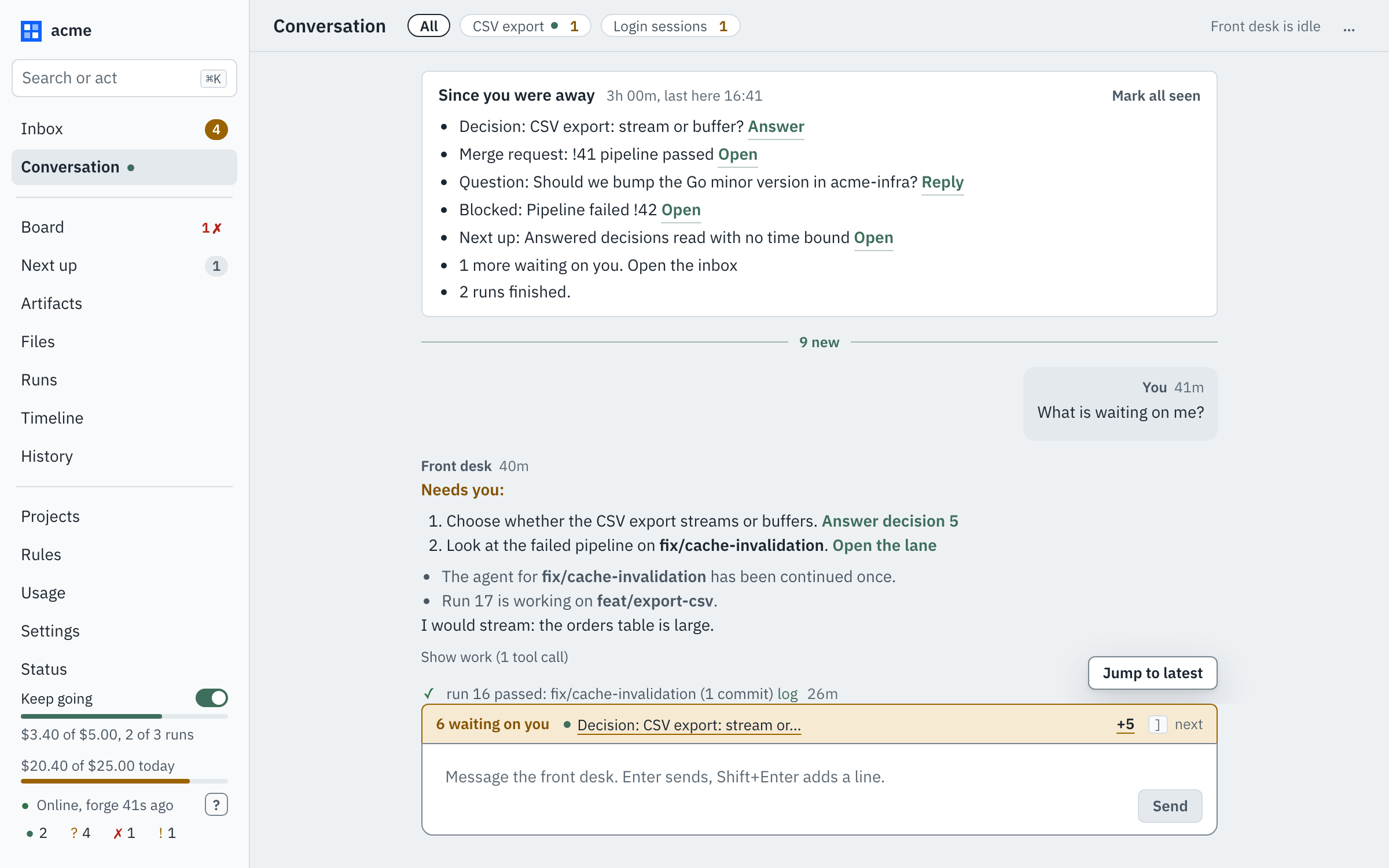
Task: Open Inbox in the sidebar
Action: click(x=124, y=129)
